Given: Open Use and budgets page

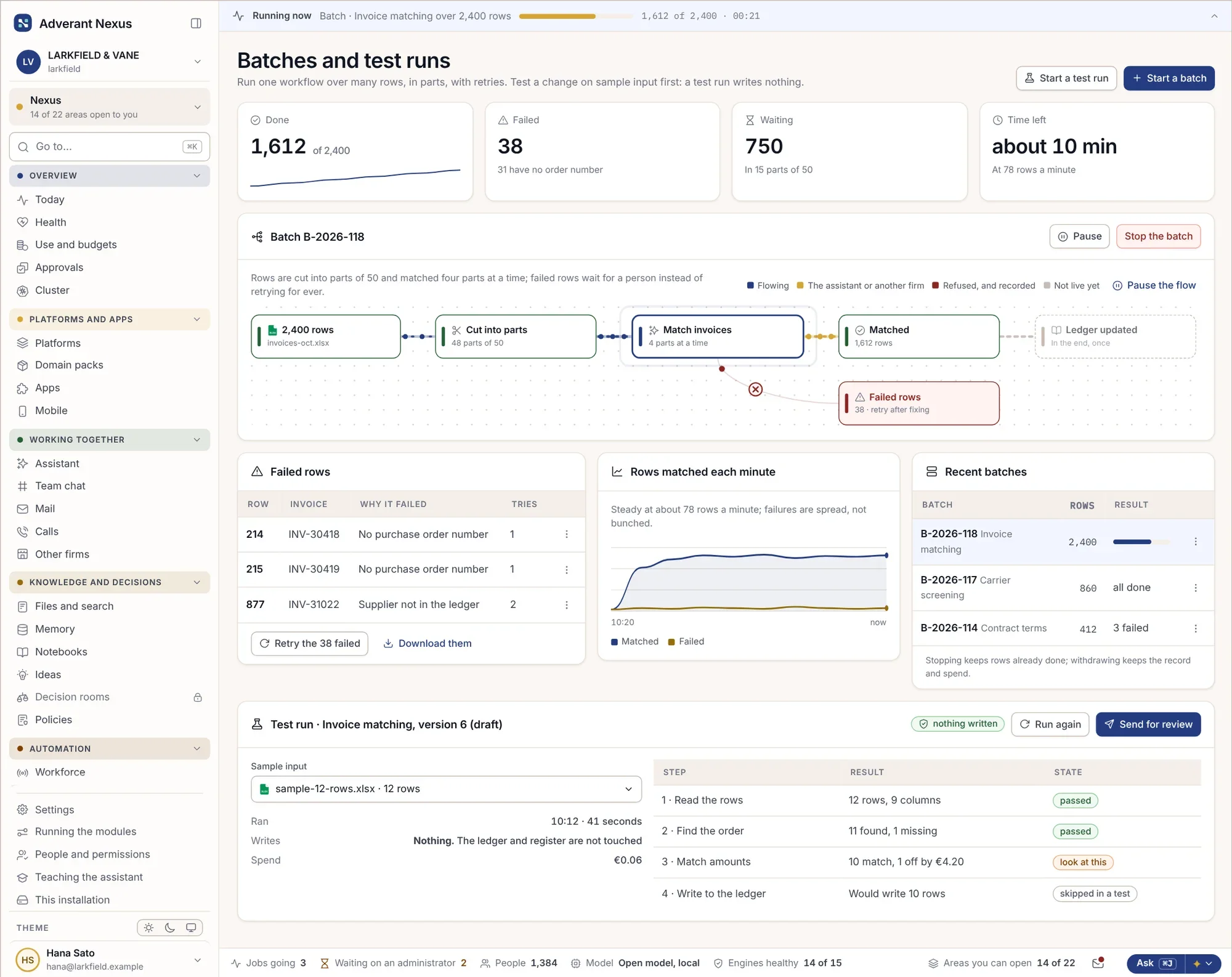Looking at the screenshot, I should (x=110, y=245).
